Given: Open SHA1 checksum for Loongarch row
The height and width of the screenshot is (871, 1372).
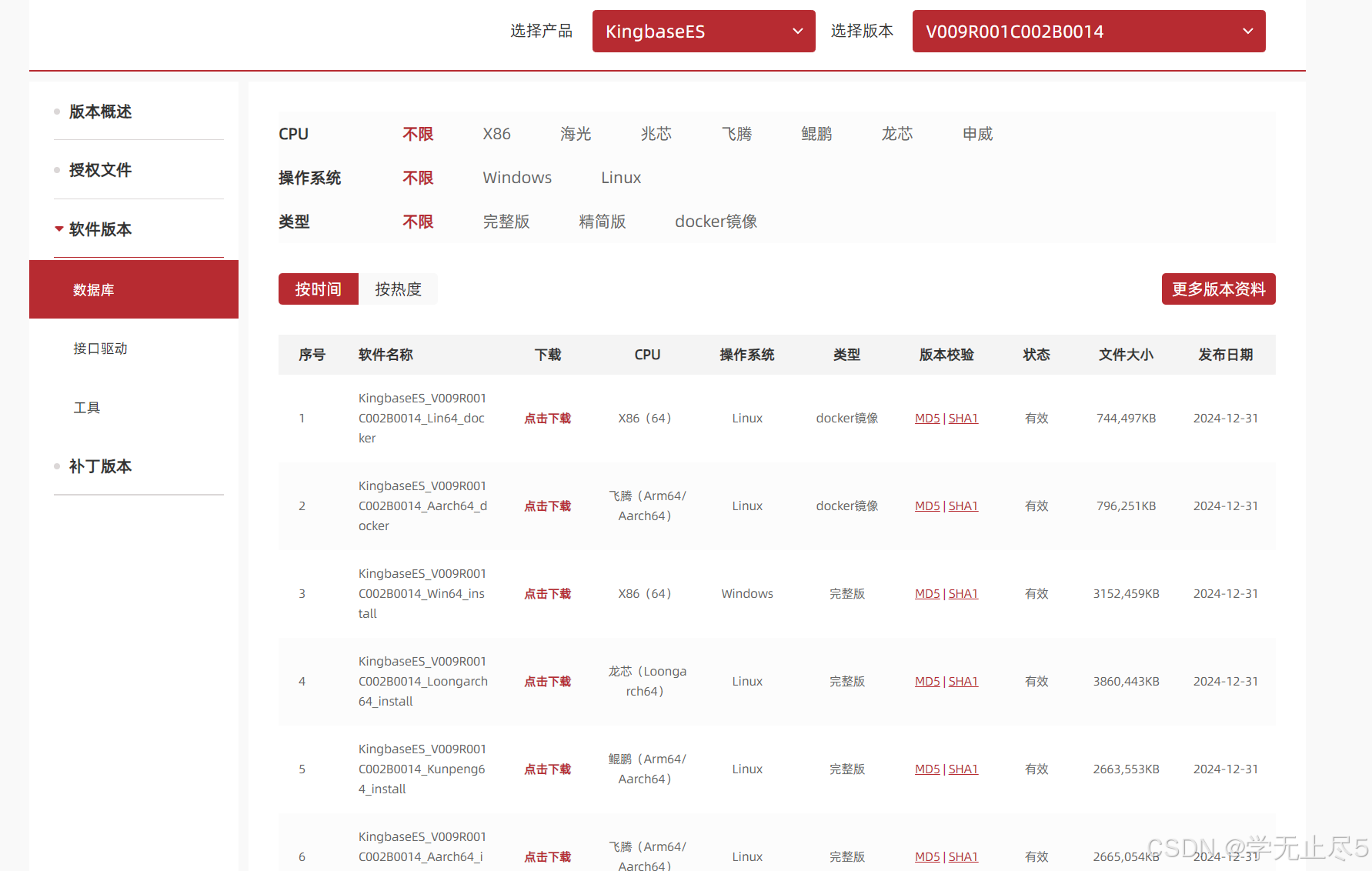Looking at the screenshot, I should 963,682.
